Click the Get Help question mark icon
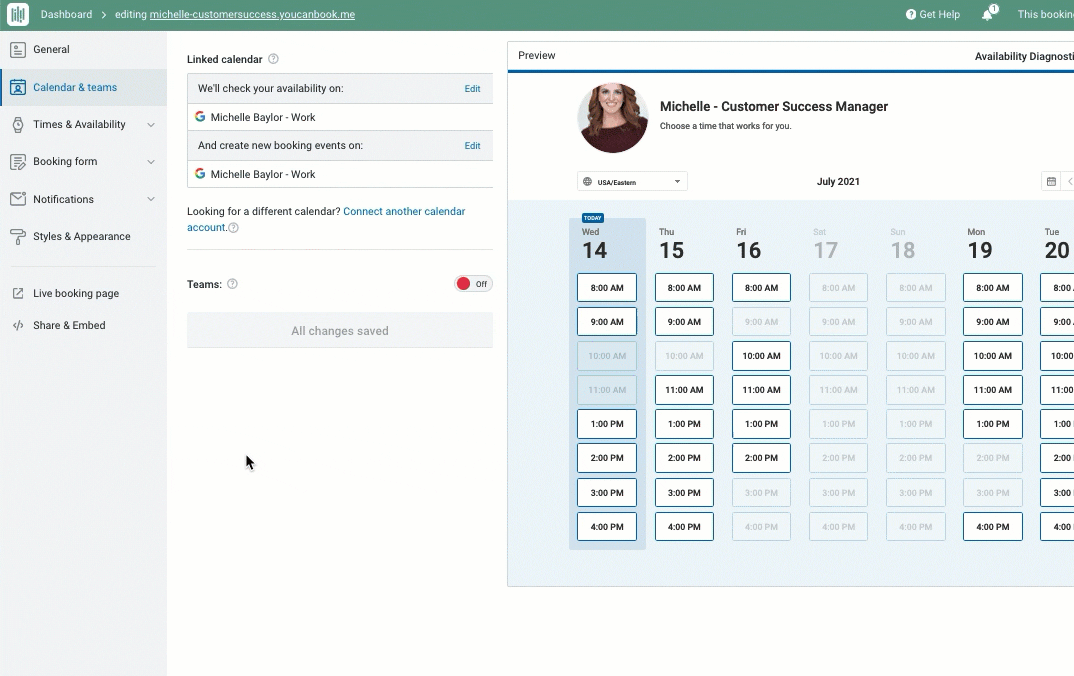Viewport: 1074px width, 676px height. pos(910,14)
